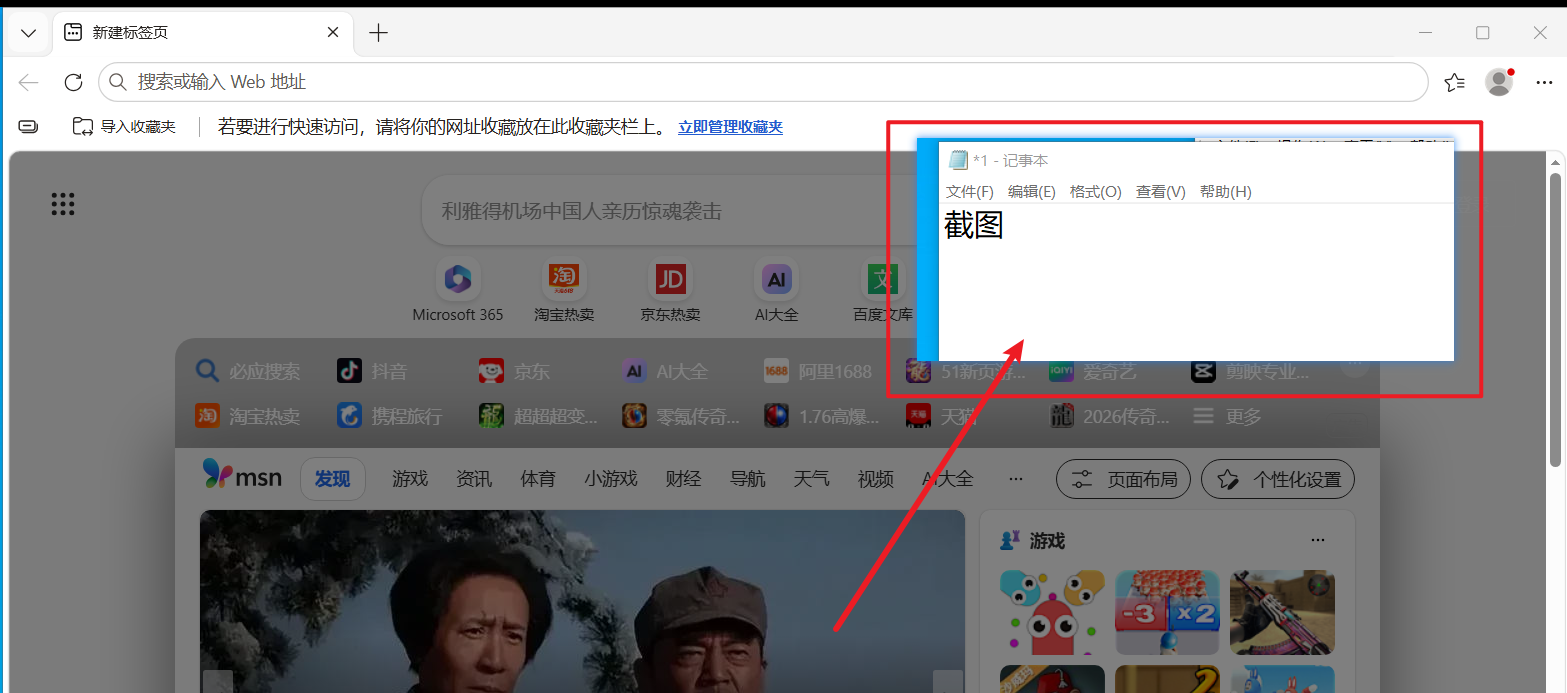The width and height of the screenshot is (1567, 693).
Task: Launch the Microsoft 365 tile
Action: (458, 291)
